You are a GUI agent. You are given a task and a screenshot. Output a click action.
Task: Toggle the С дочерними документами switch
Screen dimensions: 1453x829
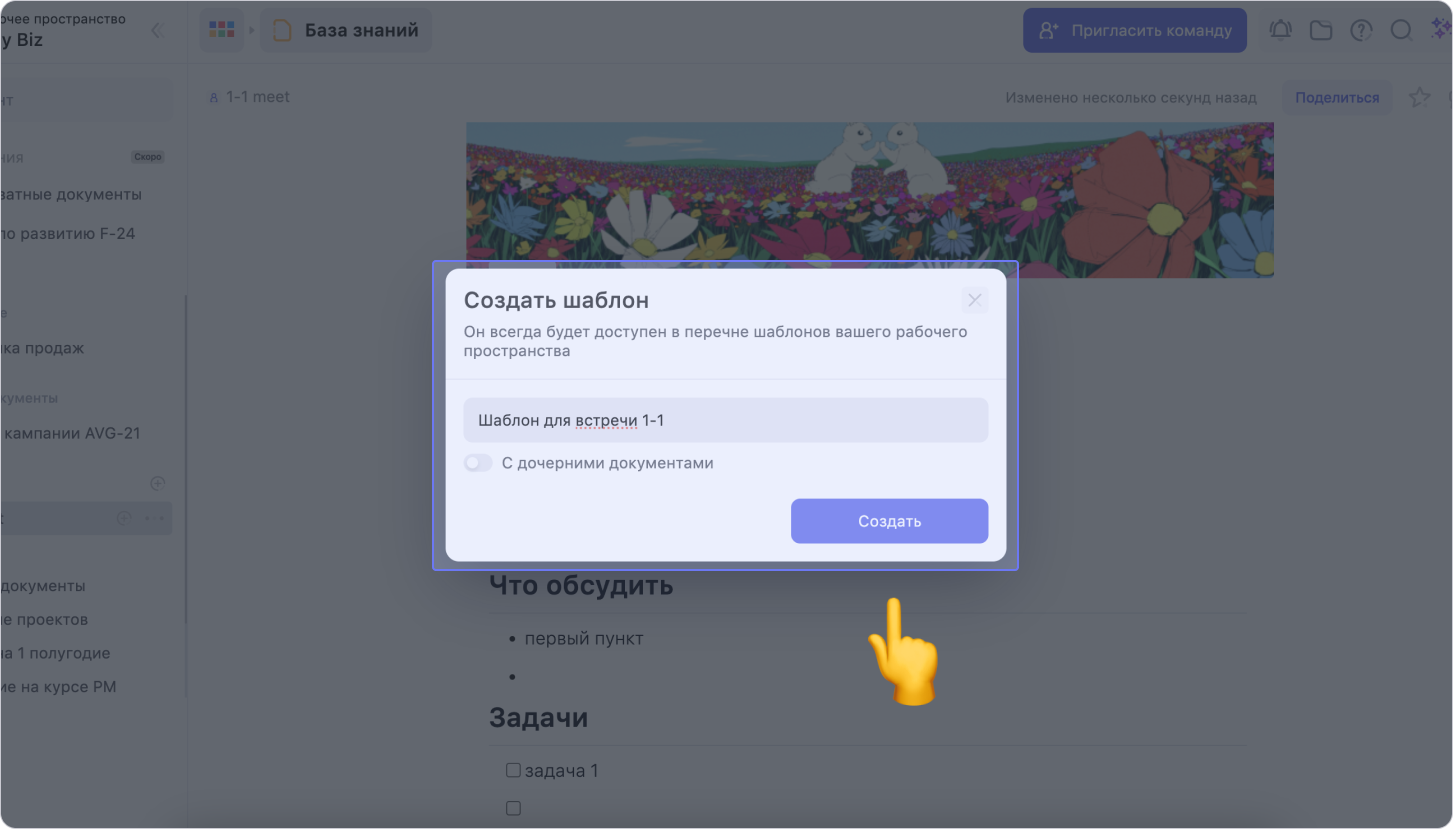478,463
